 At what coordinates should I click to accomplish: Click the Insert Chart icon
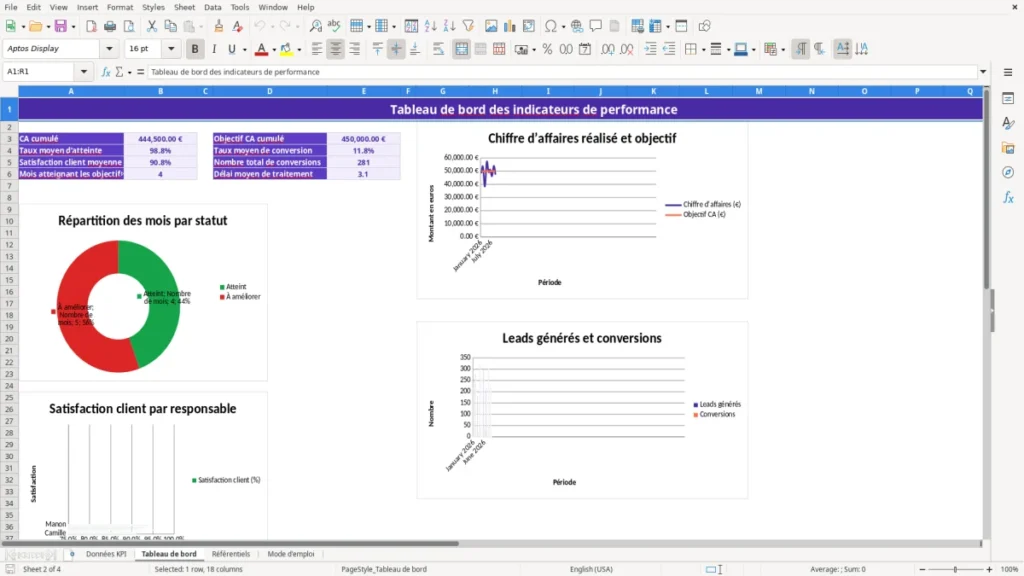coord(510,26)
